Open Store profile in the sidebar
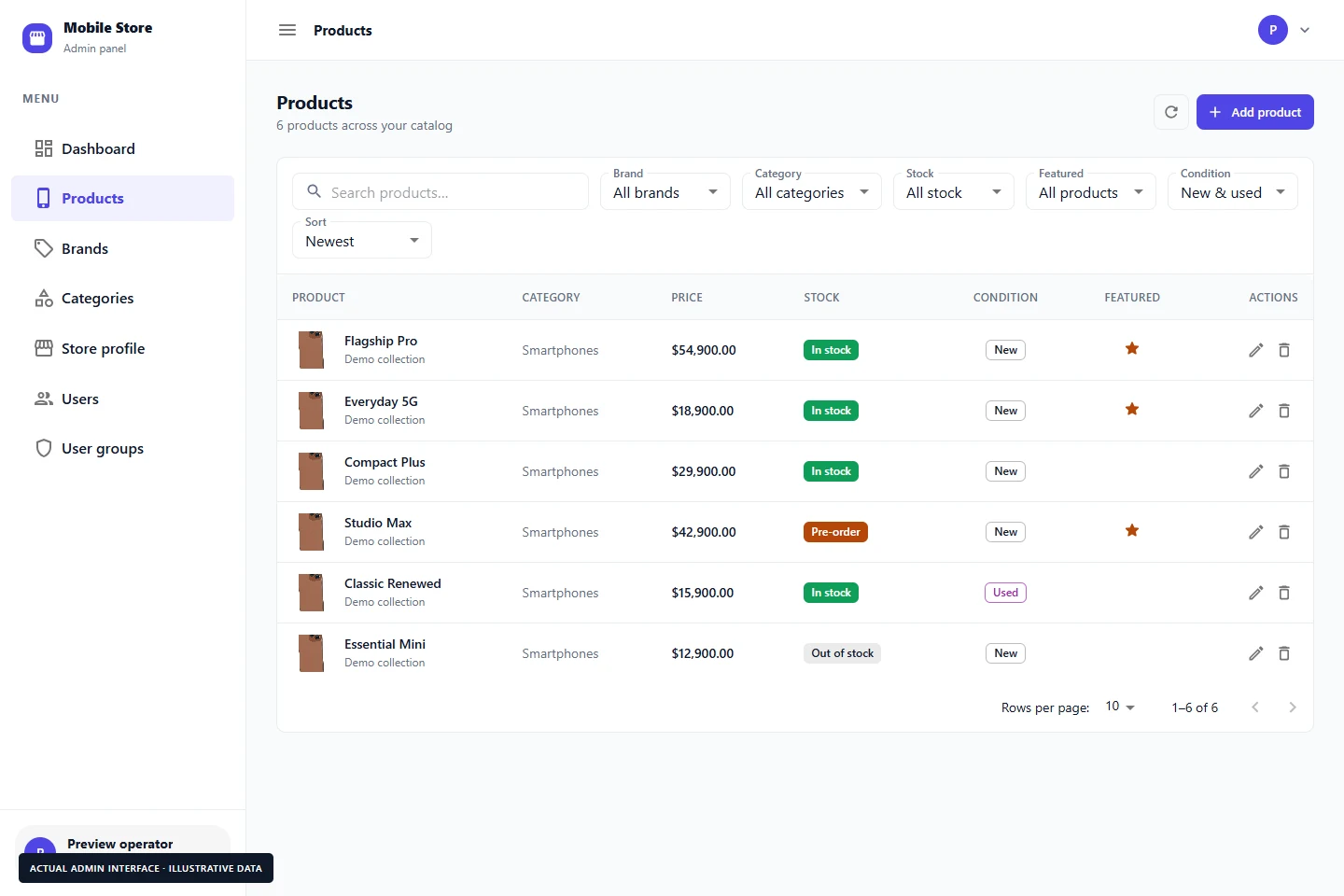This screenshot has width=1344, height=896. coord(122,348)
